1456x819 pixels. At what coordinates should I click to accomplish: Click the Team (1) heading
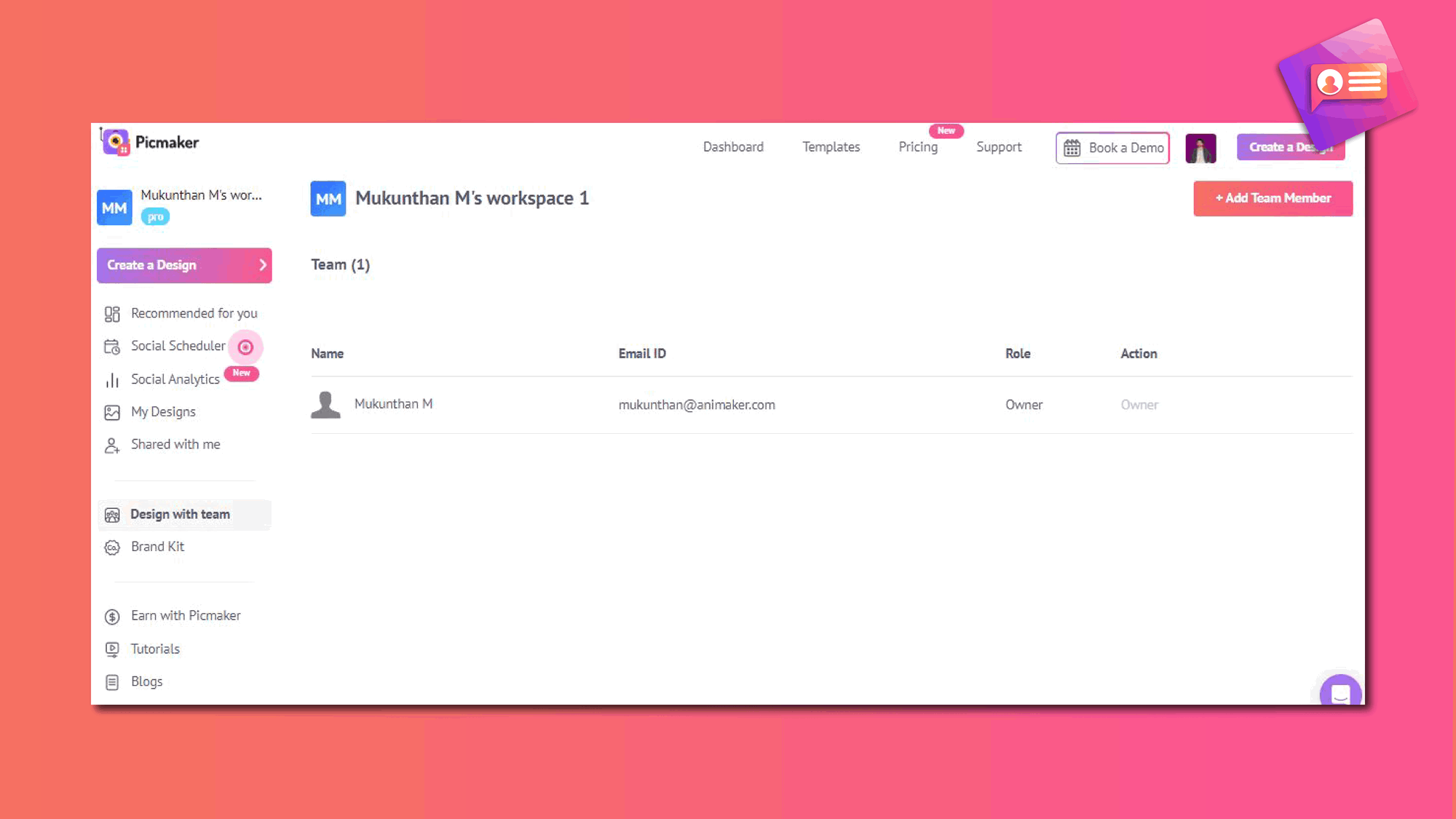coord(340,265)
